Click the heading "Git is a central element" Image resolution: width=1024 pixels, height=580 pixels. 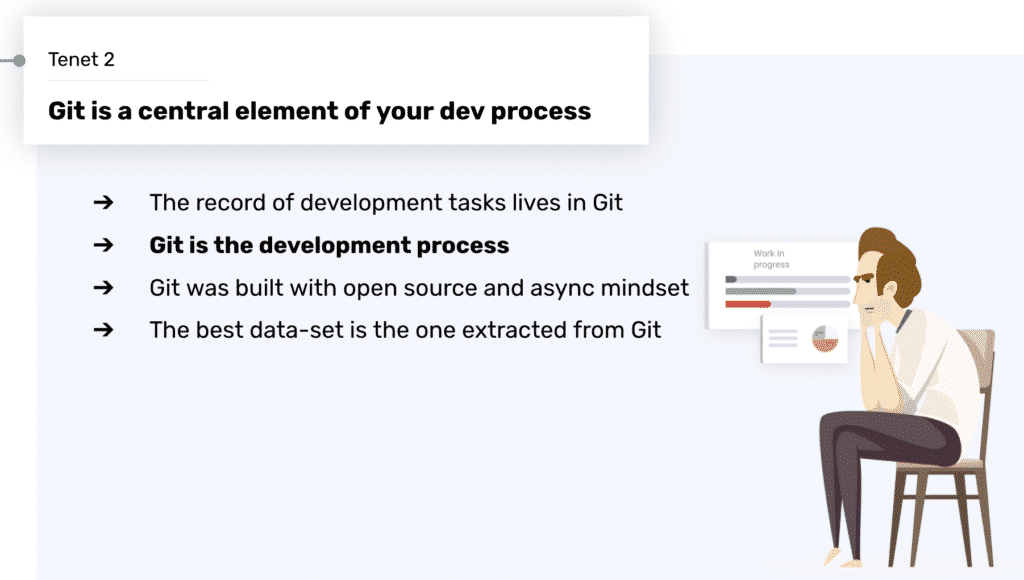pyautogui.click(x=319, y=110)
